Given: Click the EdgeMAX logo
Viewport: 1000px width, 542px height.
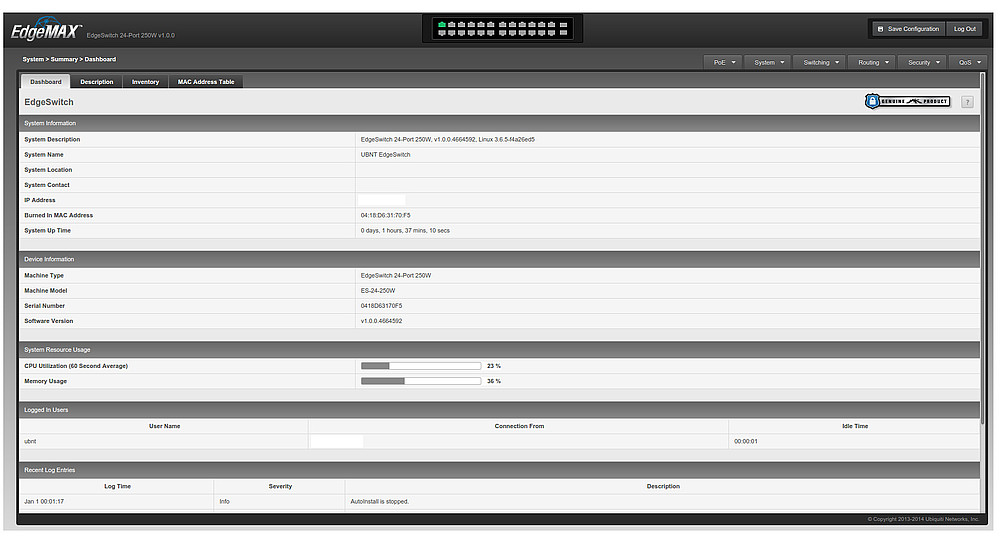Looking at the screenshot, I should click(x=45, y=30).
